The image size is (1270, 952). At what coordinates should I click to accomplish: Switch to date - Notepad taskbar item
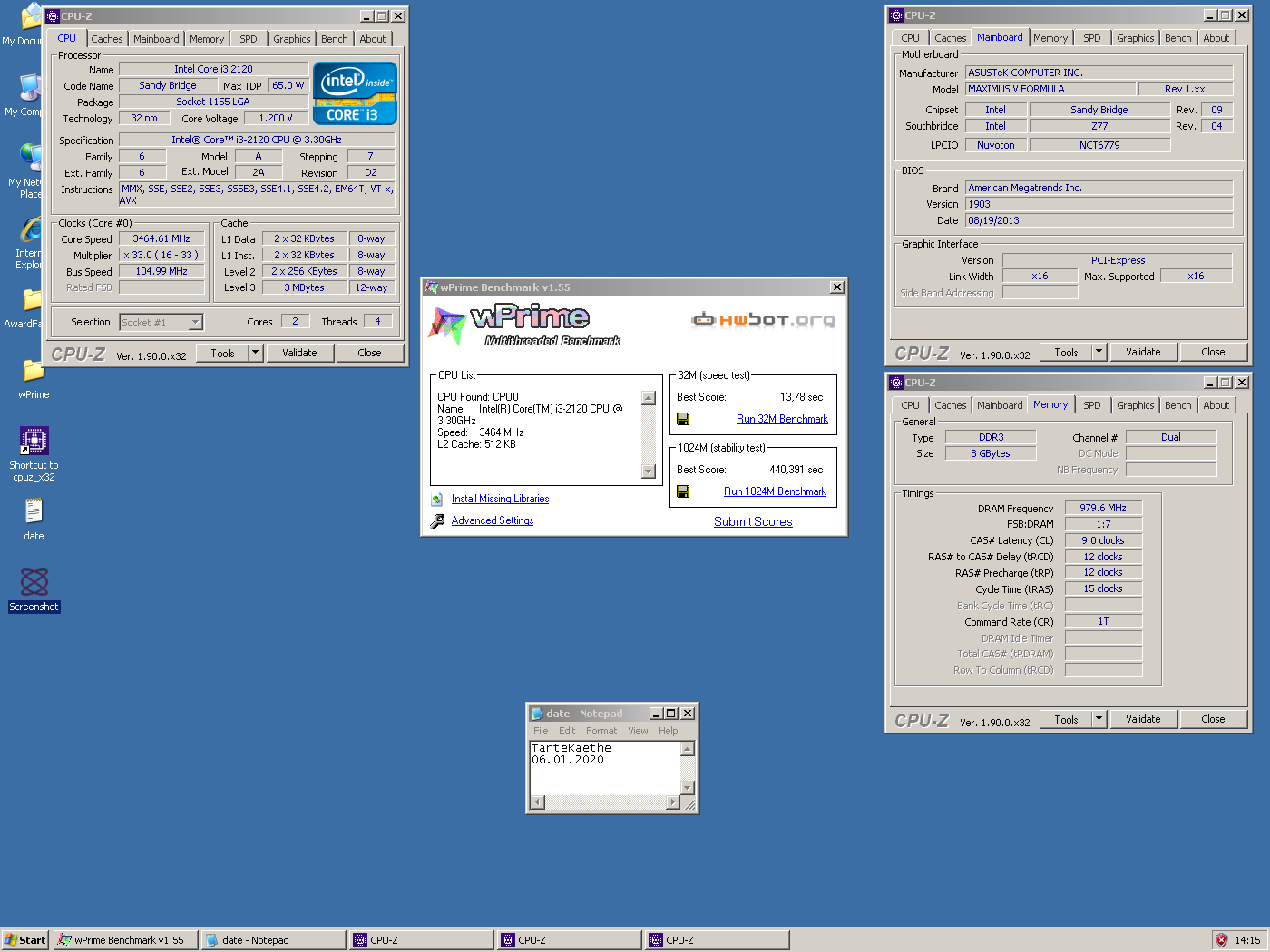tap(273, 940)
